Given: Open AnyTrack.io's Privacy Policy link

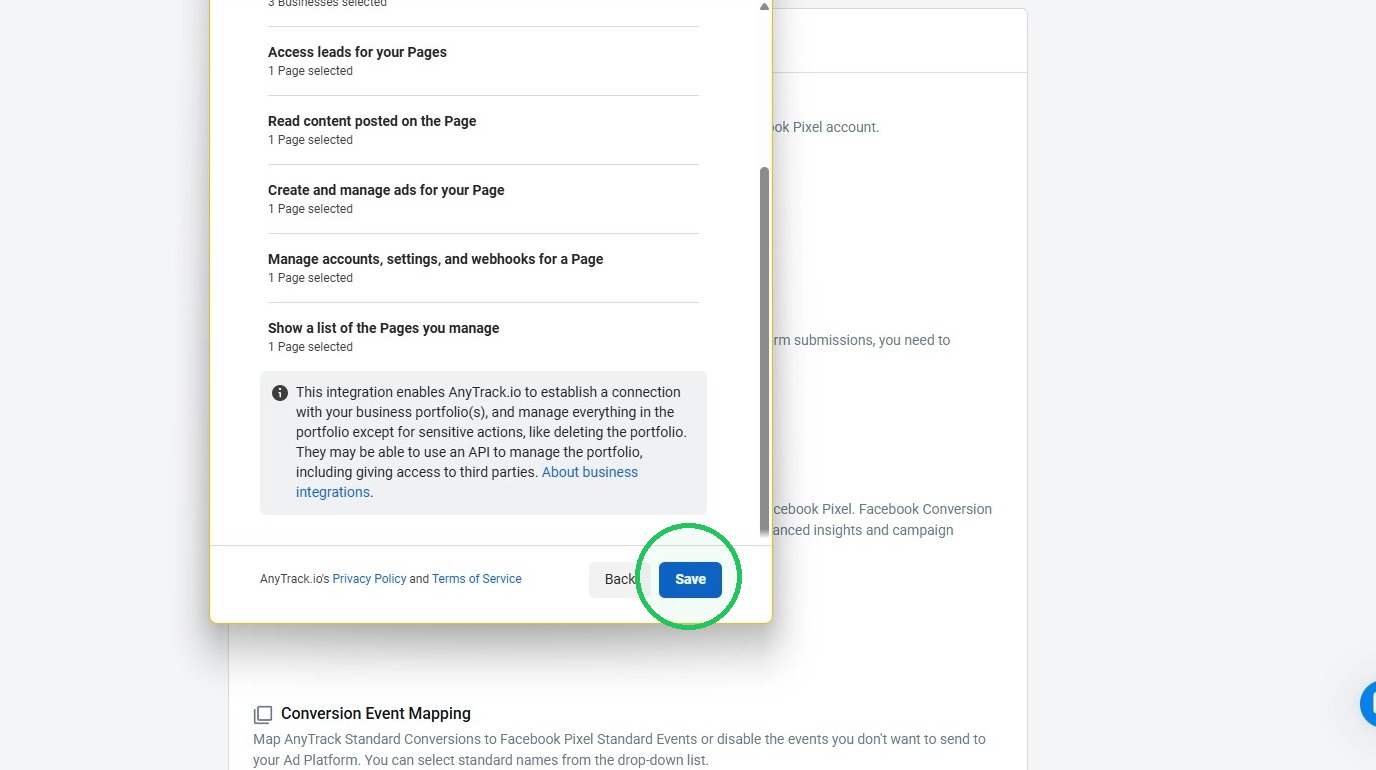Looking at the screenshot, I should pyautogui.click(x=369, y=579).
